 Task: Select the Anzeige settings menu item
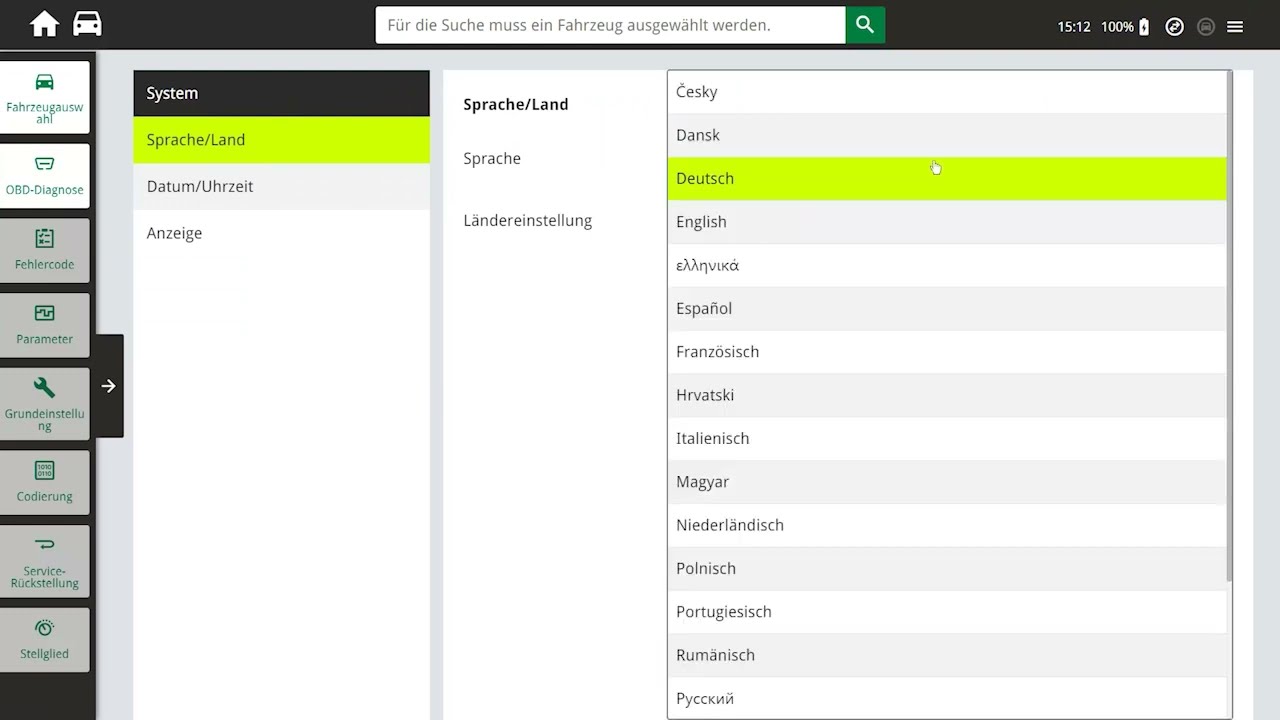click(281, 233)
